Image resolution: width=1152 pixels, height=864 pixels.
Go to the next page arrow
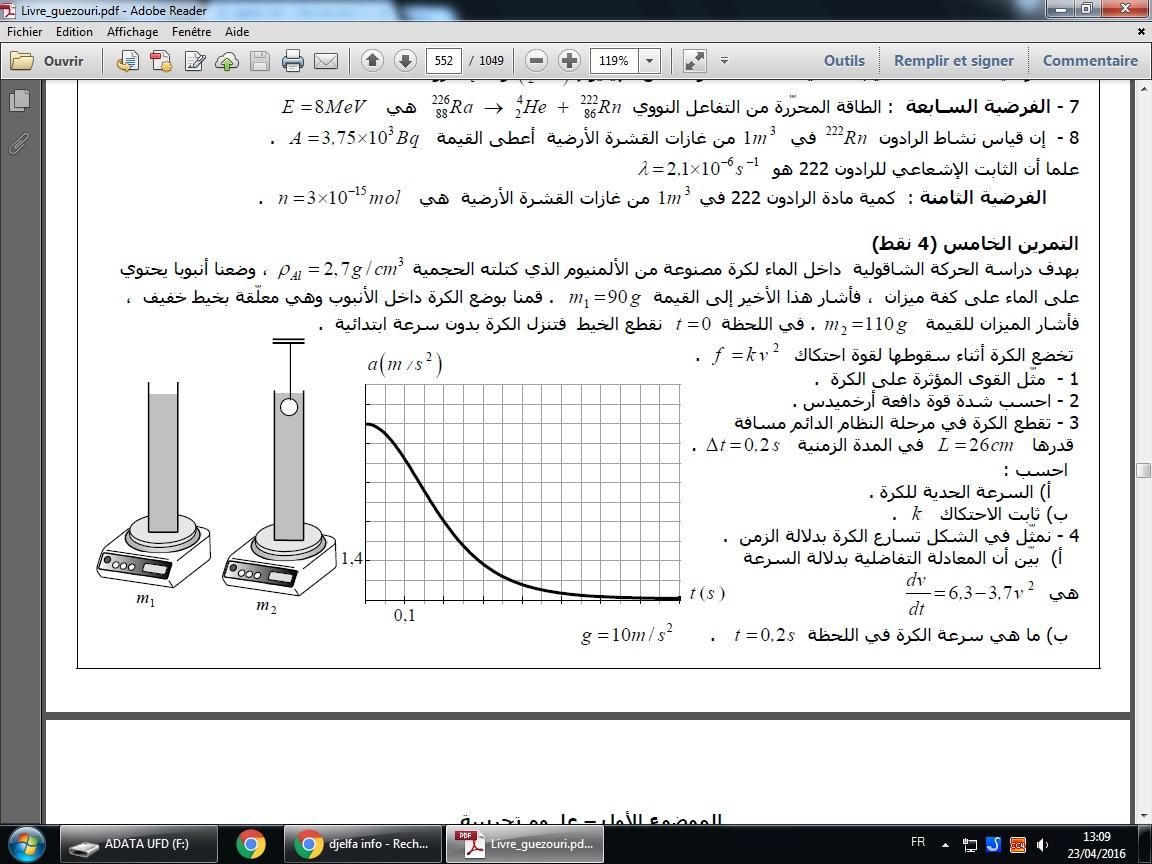(x=405, y=60)
